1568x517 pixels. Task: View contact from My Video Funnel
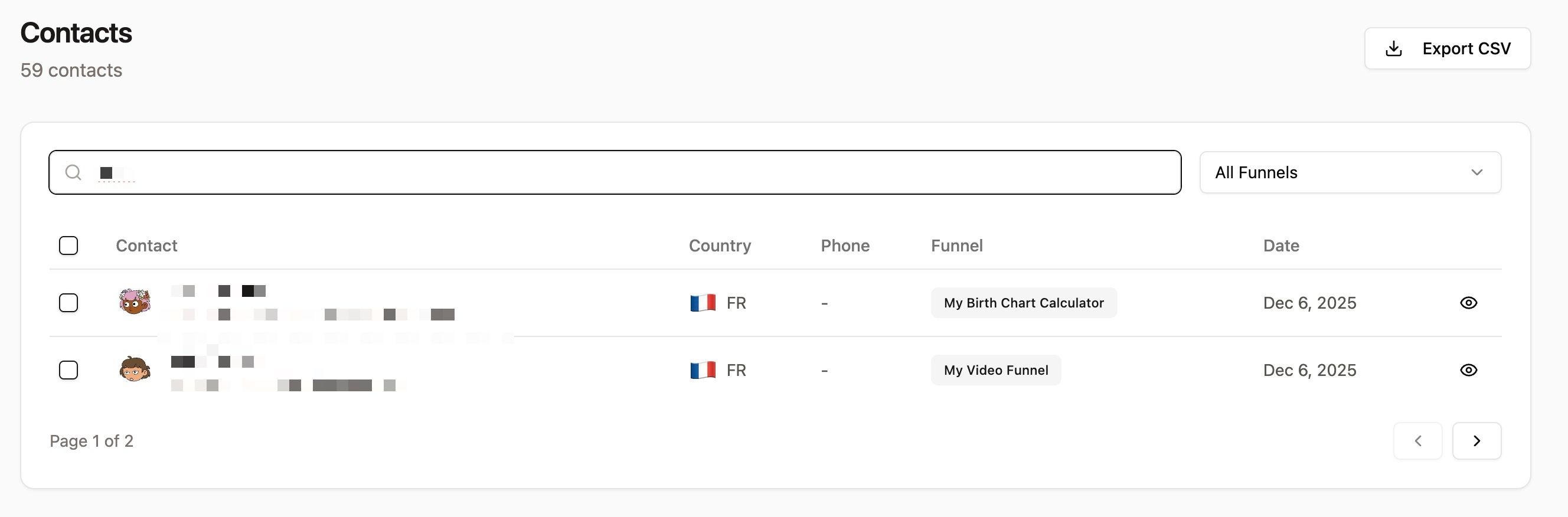[1468, 371]
